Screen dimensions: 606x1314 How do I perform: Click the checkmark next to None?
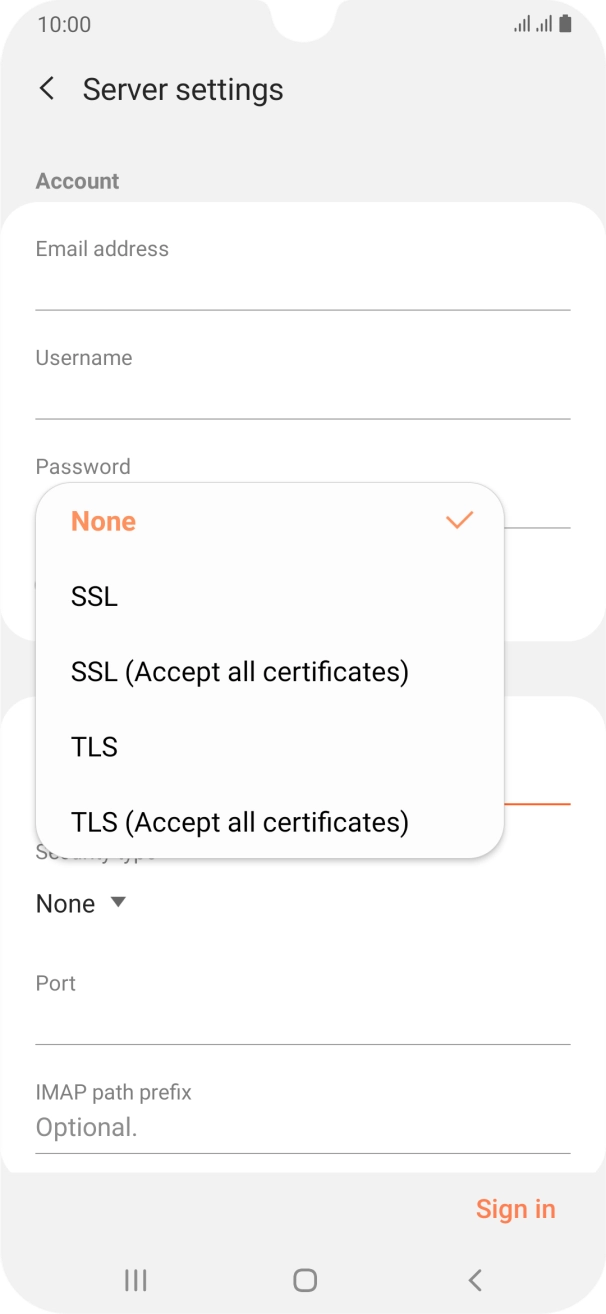(459, 521)
